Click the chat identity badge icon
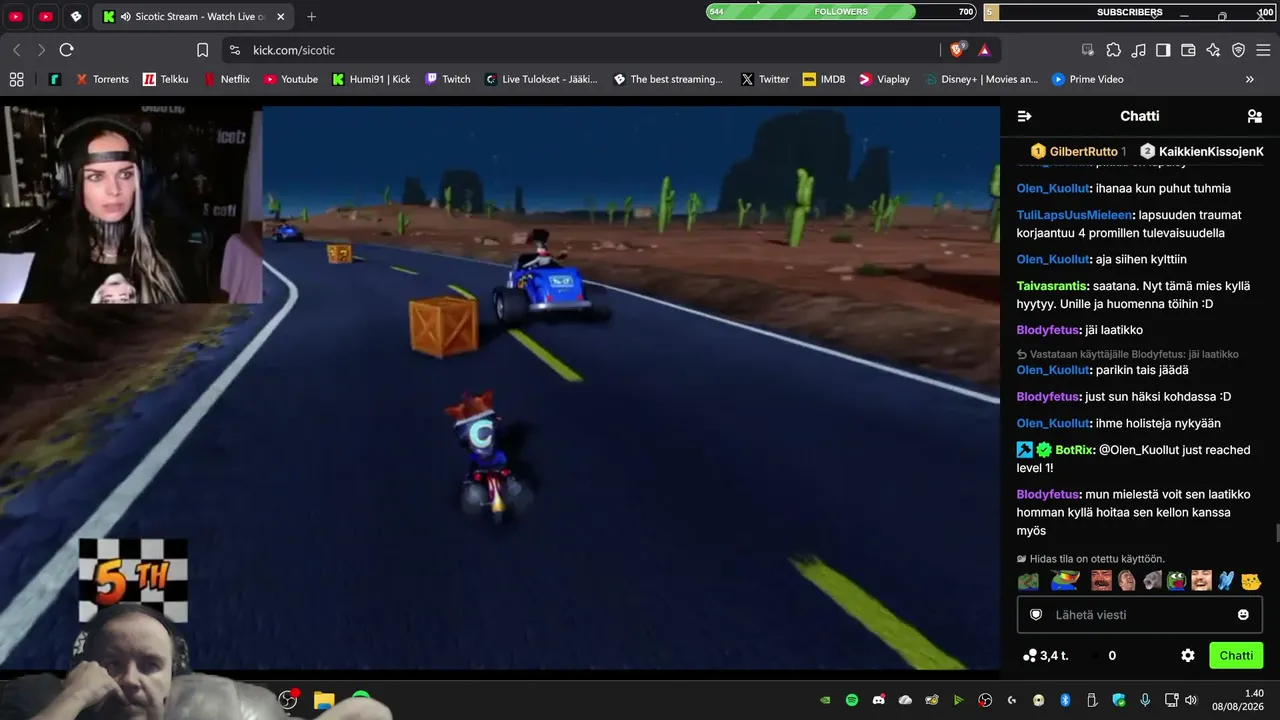The height and width of the screenshot is (720, 1280). [1036, 615]
